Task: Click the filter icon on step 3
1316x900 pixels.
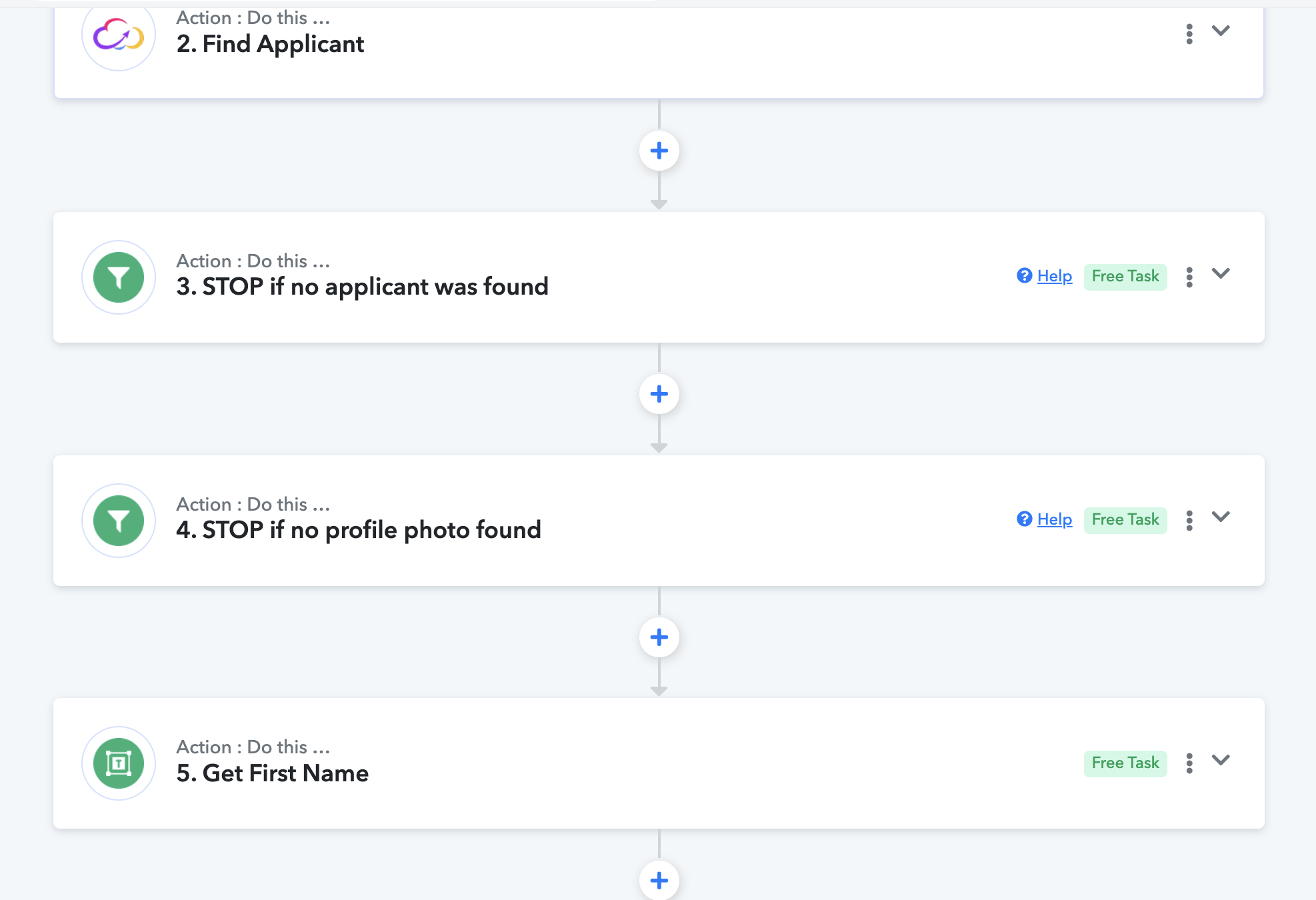Action: (x=119, y=277)
